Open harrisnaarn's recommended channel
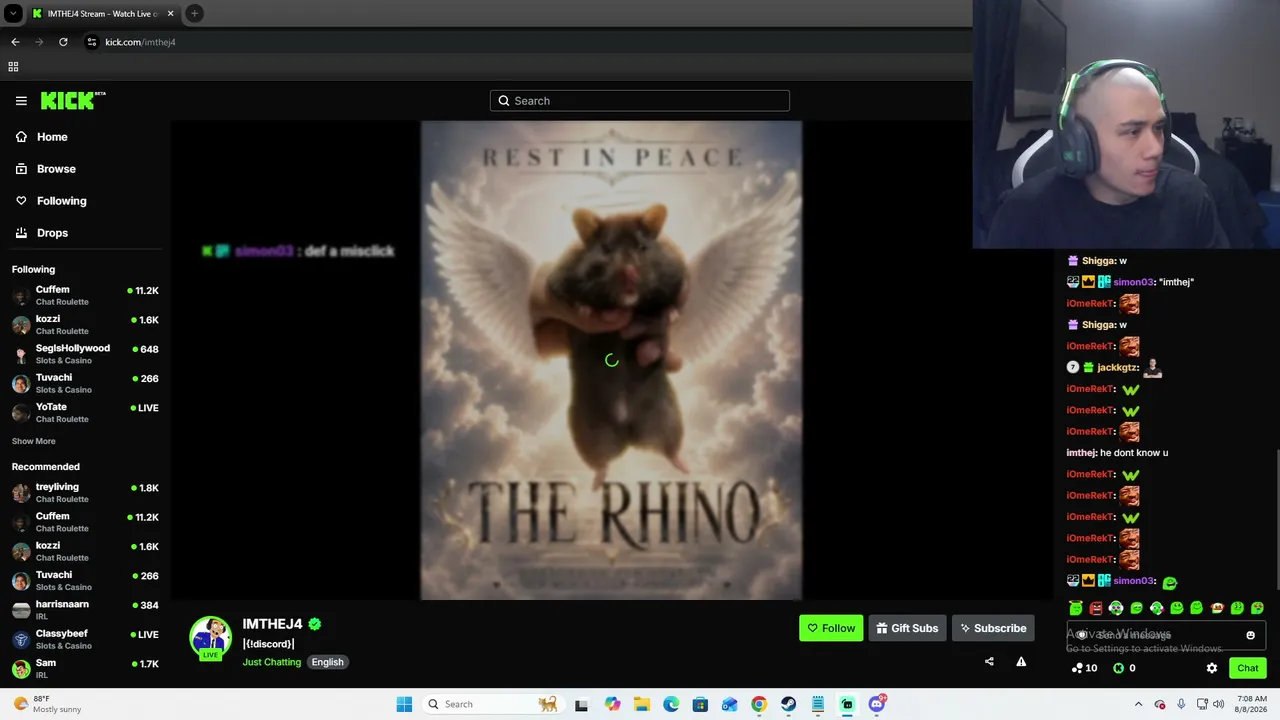 tap(85, 610)
